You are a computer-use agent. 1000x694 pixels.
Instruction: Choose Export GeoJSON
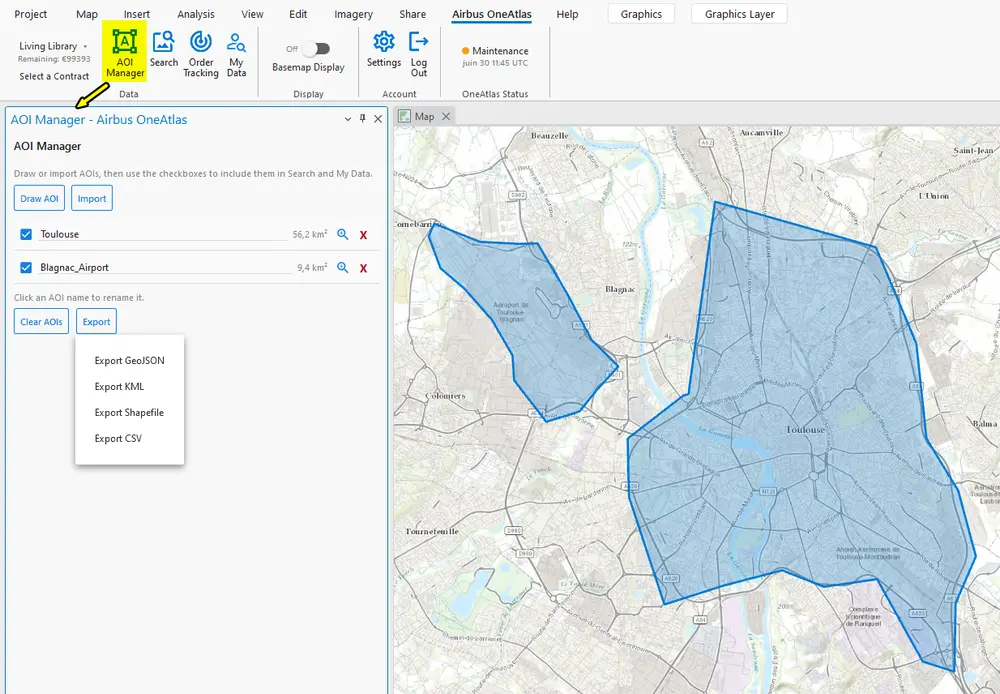(x=129, y=360)
